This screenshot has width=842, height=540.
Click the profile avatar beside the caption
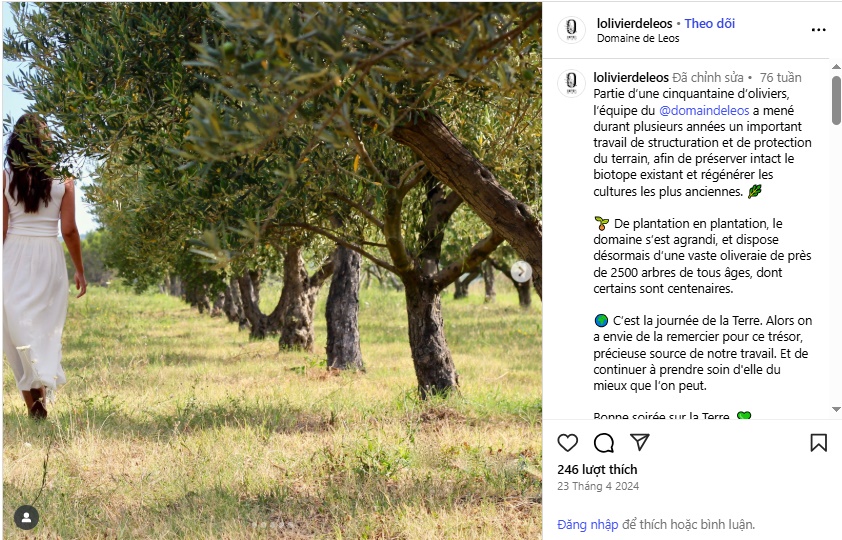tap(571, 82)
